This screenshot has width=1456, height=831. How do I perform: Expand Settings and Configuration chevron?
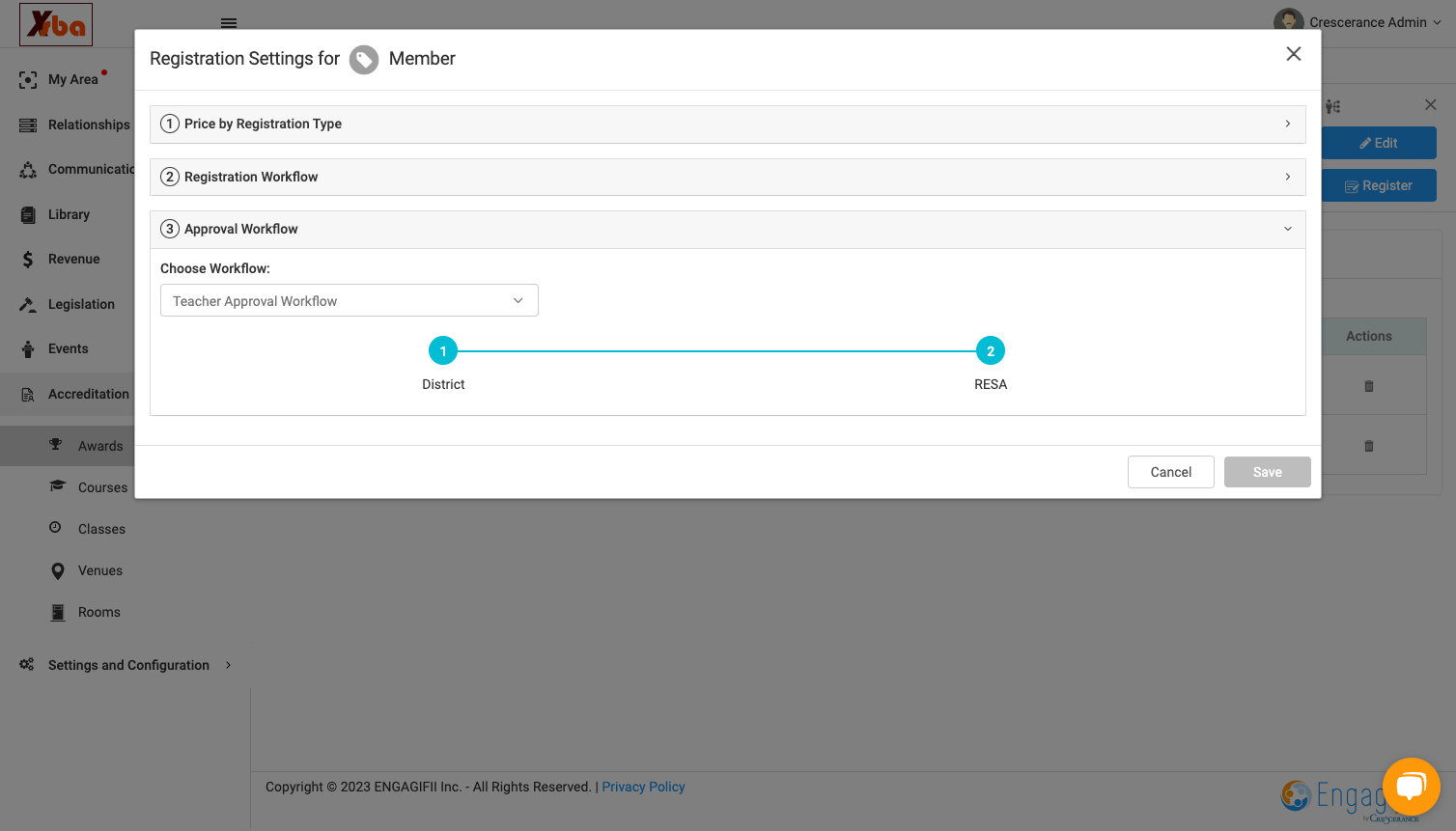pos(229,665)
